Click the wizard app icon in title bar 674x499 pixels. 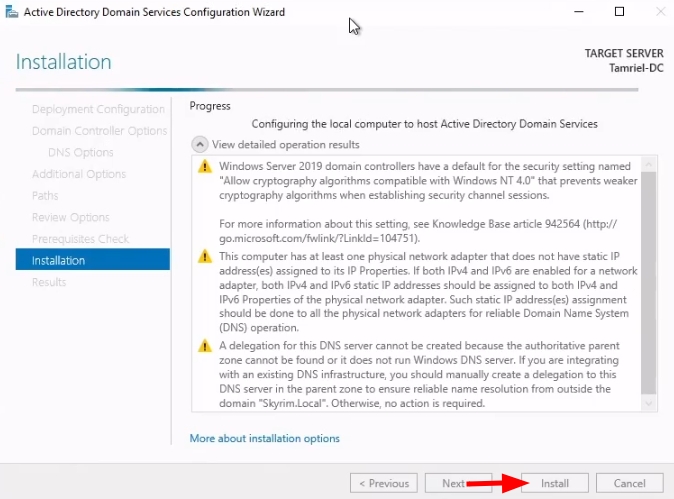click(x=10, y=12)
